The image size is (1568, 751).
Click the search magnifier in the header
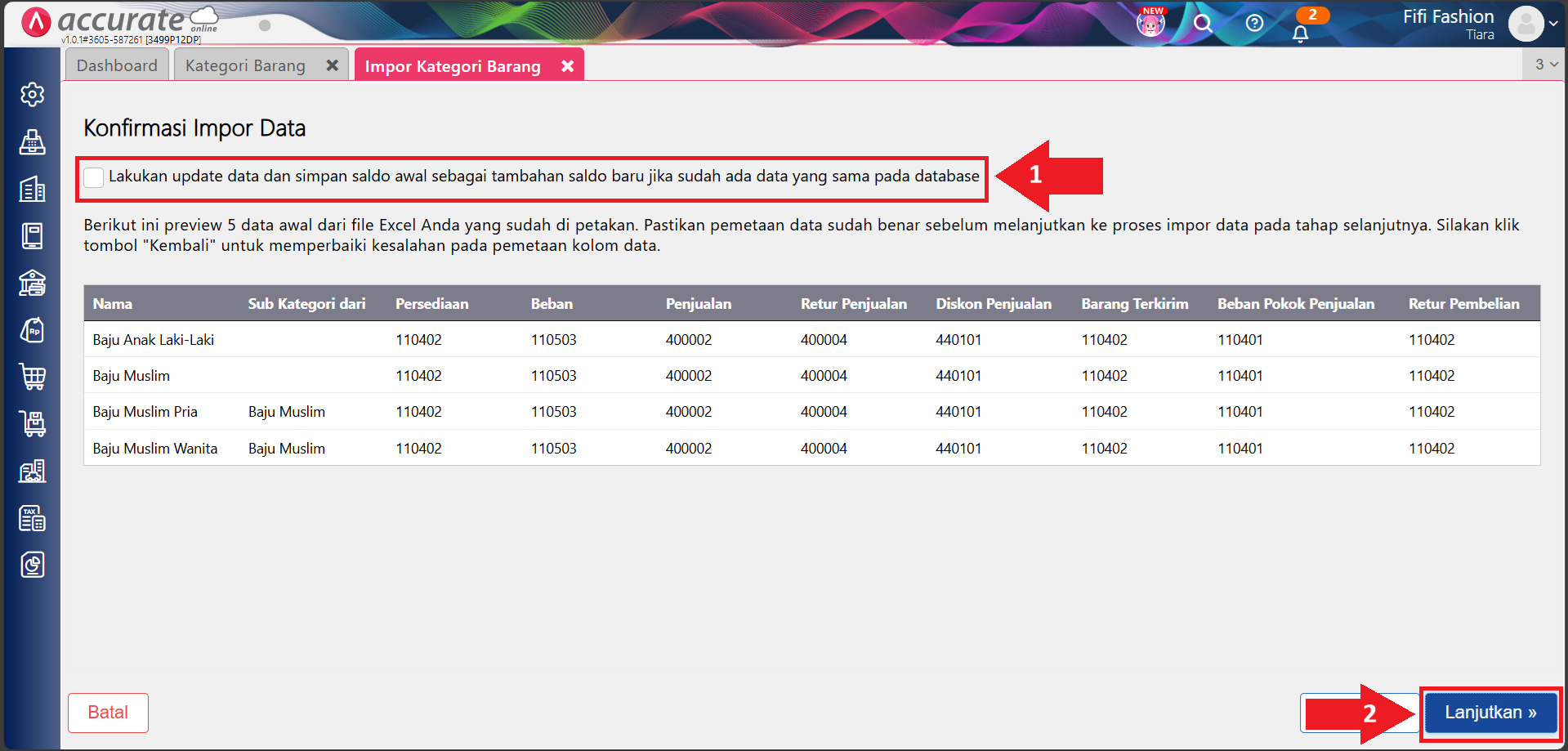[x=1203, y=24]
